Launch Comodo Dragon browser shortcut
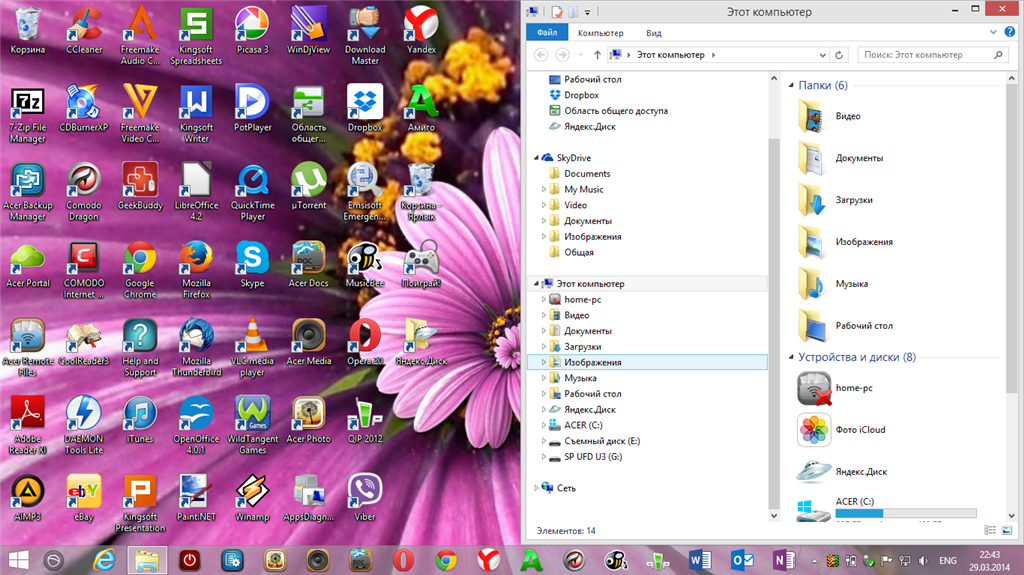Viewport: 1024px width, 575px height. tap(84, 191)
